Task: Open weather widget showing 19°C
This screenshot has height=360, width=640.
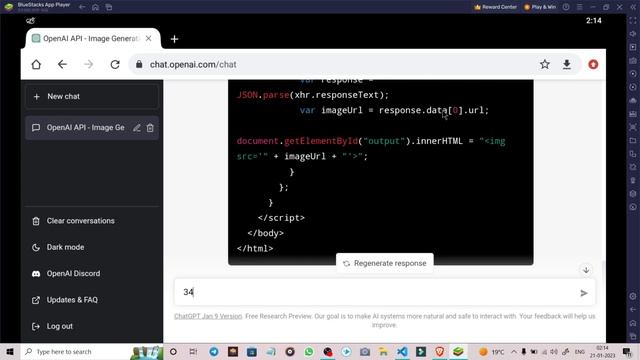Action: (491, 352)
